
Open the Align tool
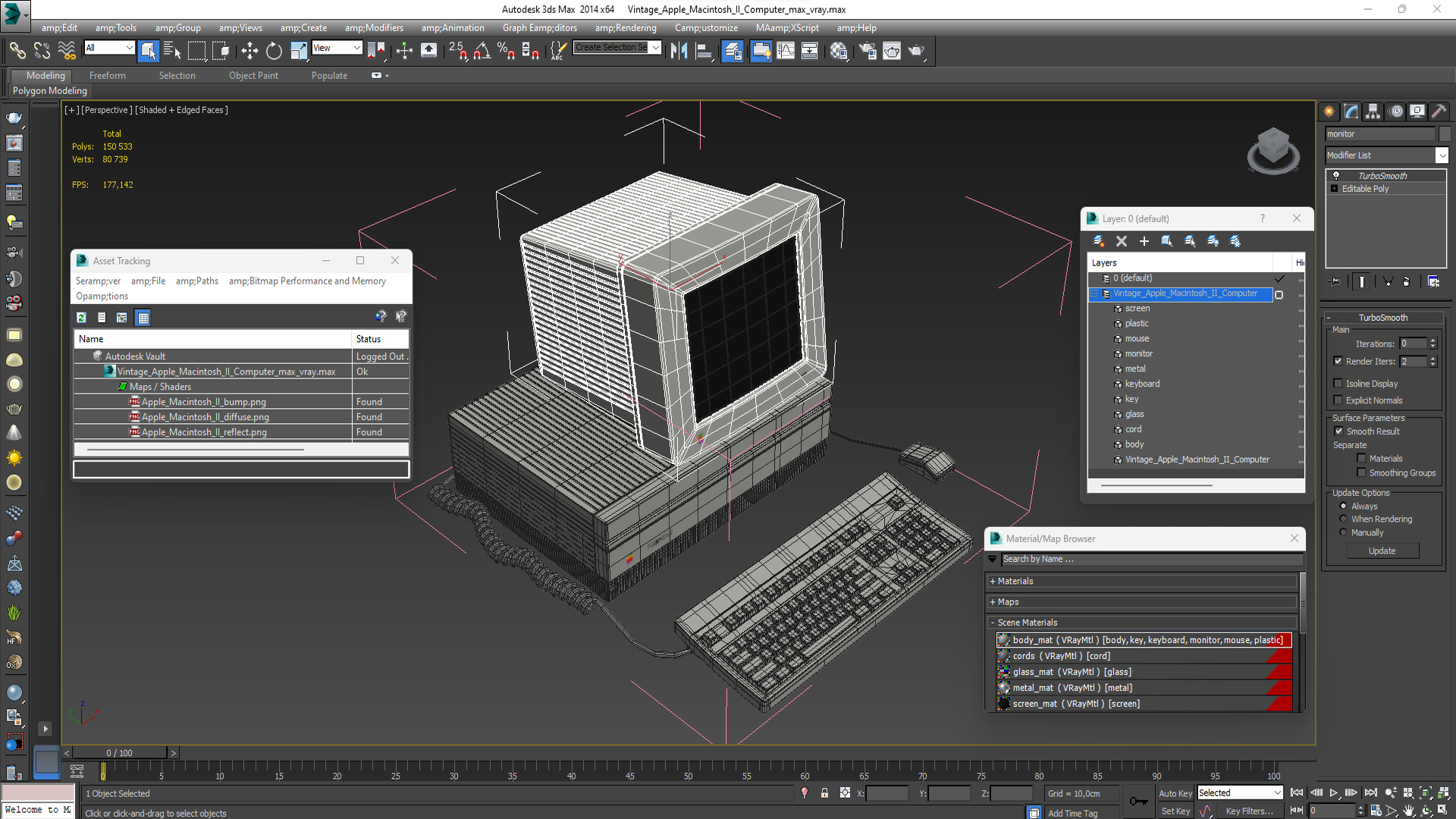[x=704, y=51]
